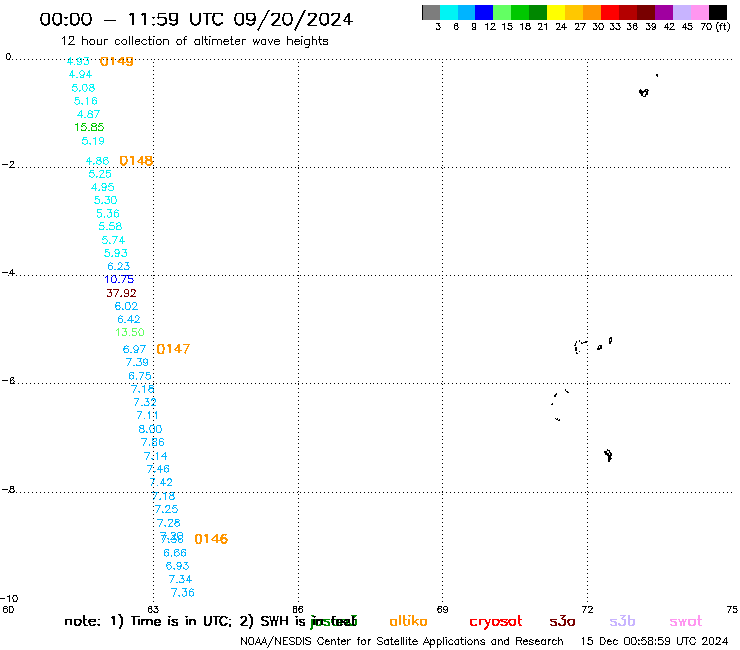Select the reading 6.02

click(126, 306)
